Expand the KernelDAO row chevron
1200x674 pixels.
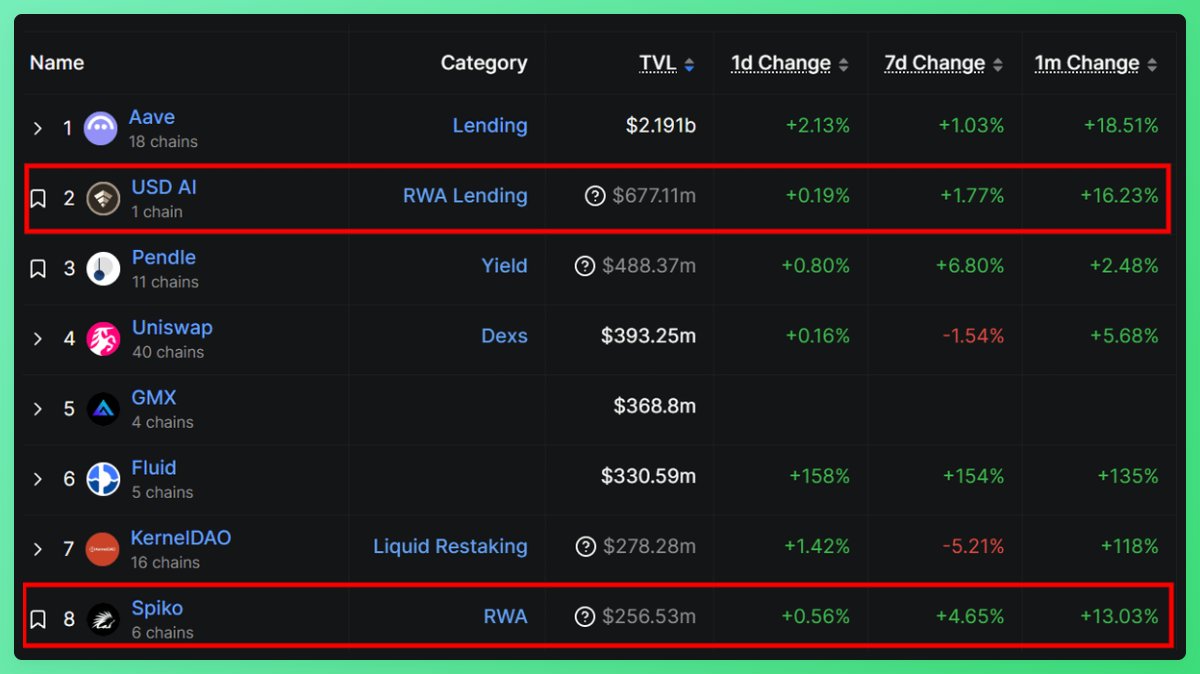tap(38, 547)
